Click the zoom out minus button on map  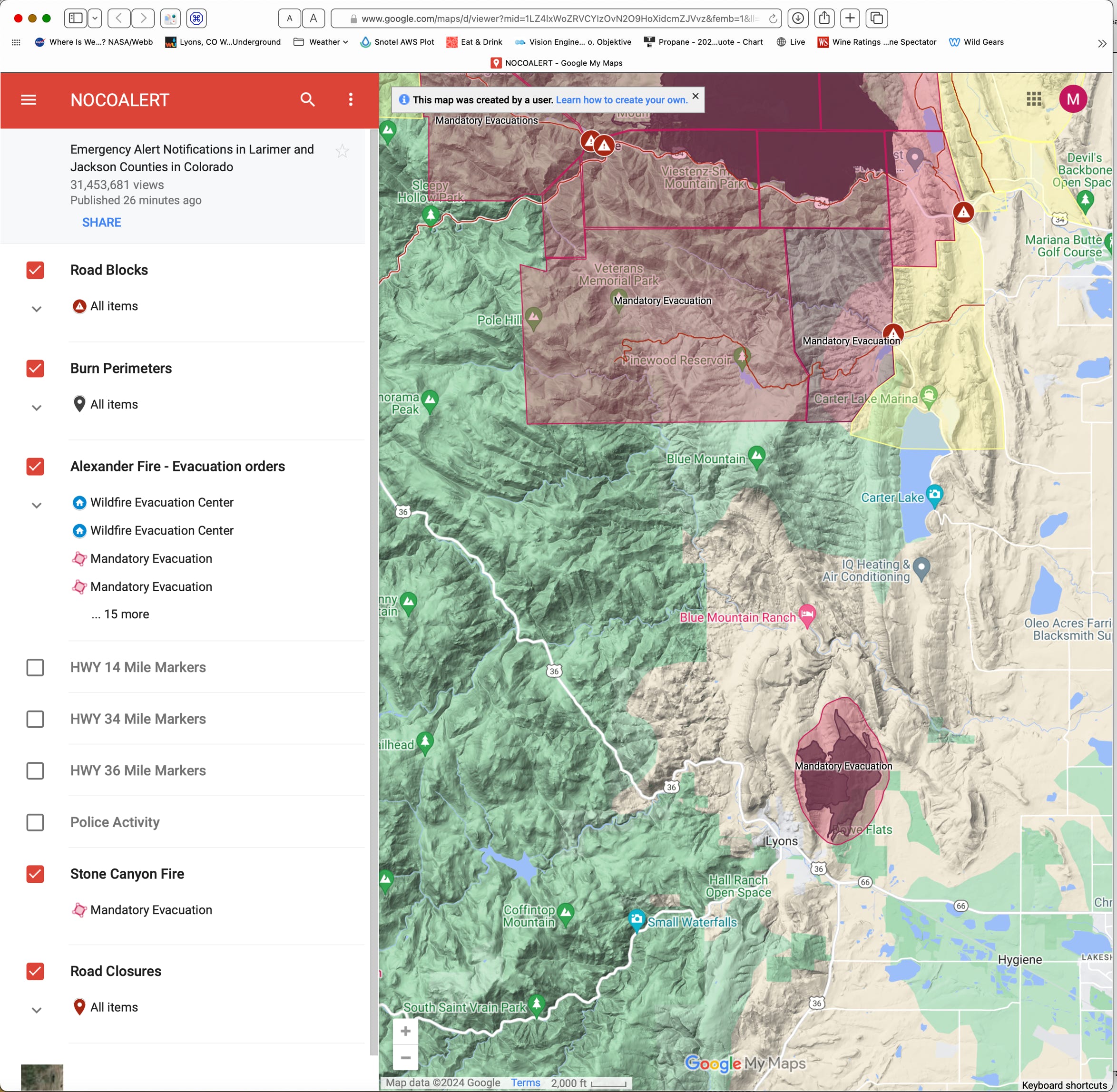pyautogui.click(x=406, y=1057)
